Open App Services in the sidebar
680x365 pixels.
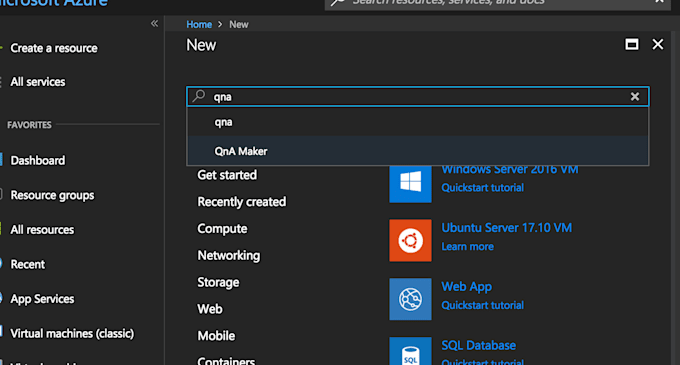42,299
